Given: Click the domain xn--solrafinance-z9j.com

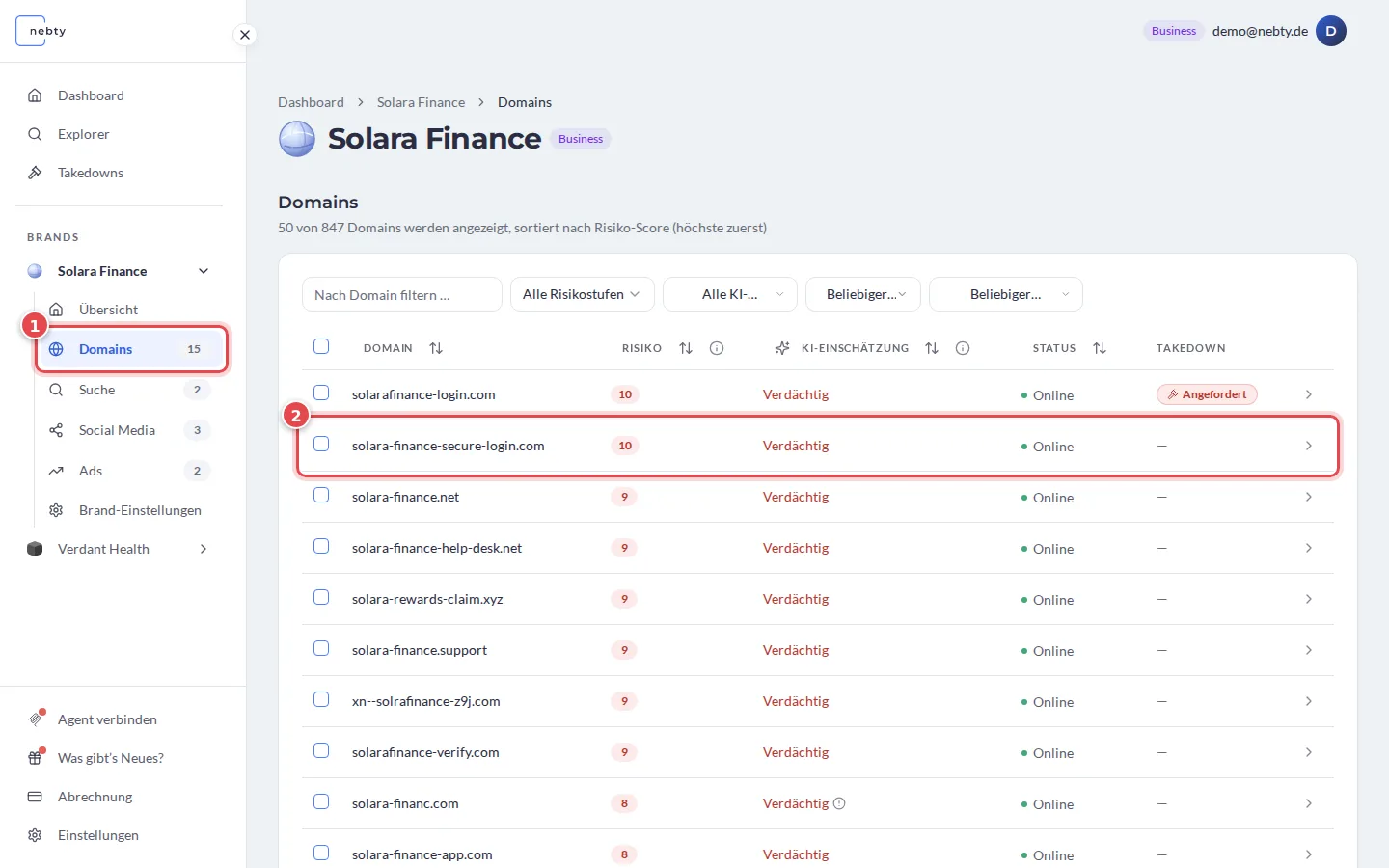Looking at the screenshot, I should [x=426, y=701].
